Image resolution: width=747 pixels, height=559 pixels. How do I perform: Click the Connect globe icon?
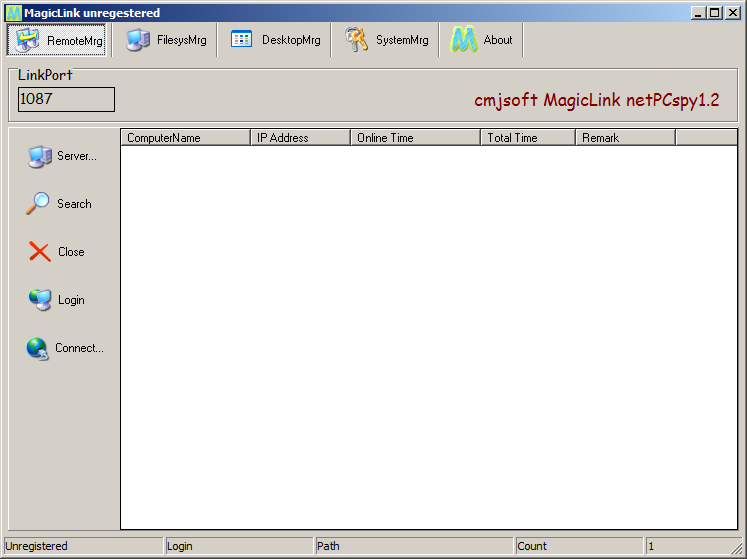38,348
